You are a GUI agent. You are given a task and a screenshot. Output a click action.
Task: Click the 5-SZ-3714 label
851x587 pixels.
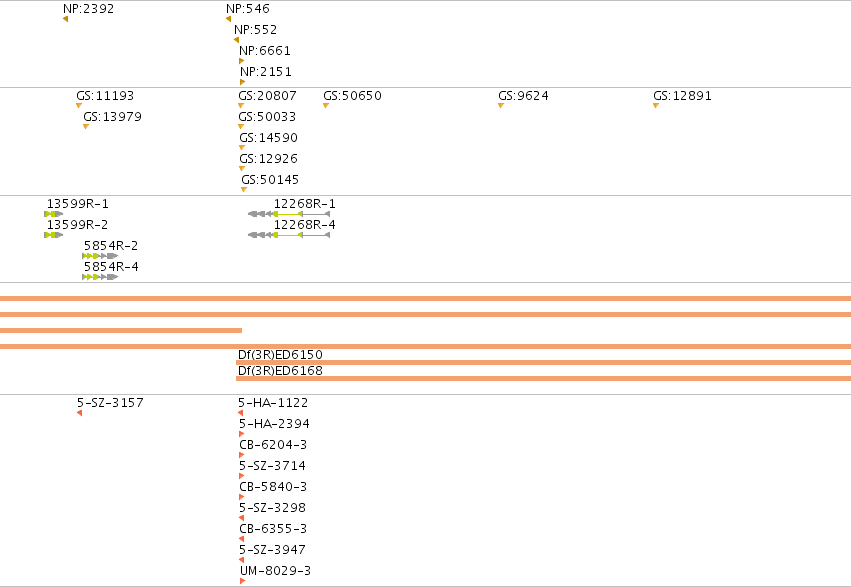pos(272,467)
